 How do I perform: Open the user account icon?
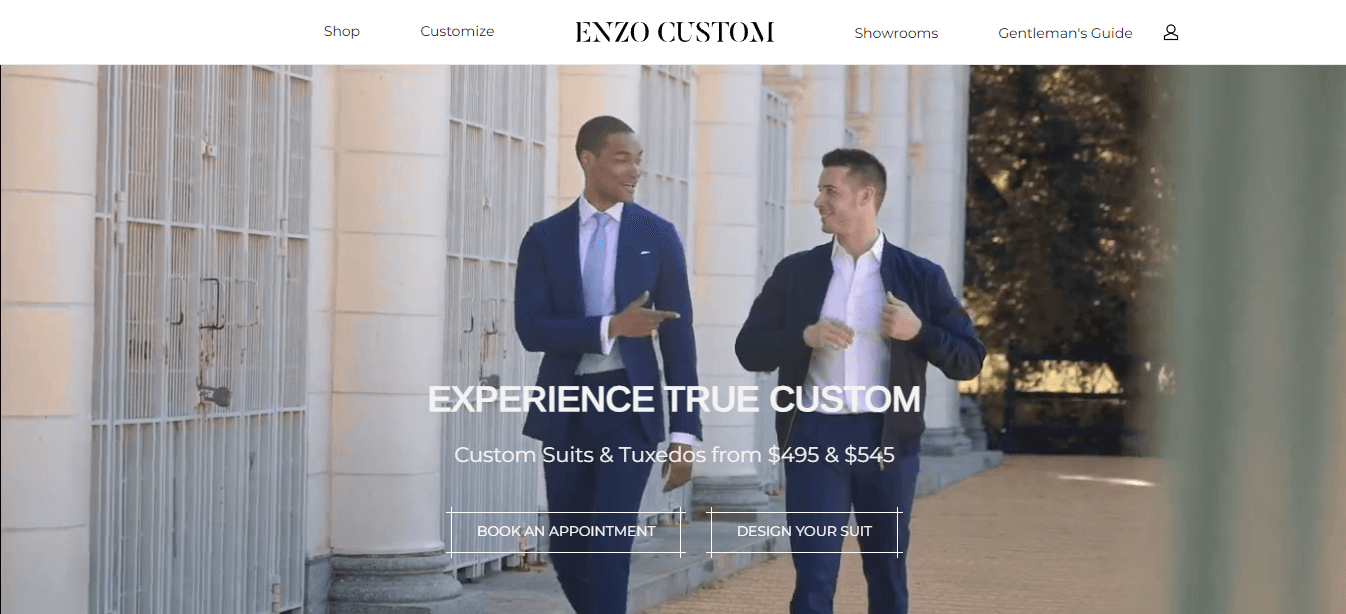[1171, 32]
